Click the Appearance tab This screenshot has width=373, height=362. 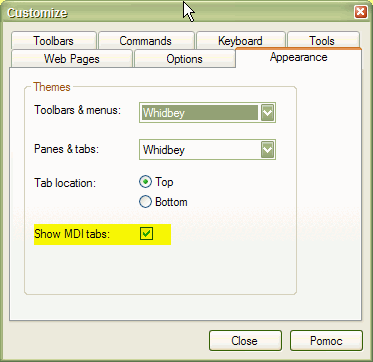pyautogui.click(x=299, y=57)
